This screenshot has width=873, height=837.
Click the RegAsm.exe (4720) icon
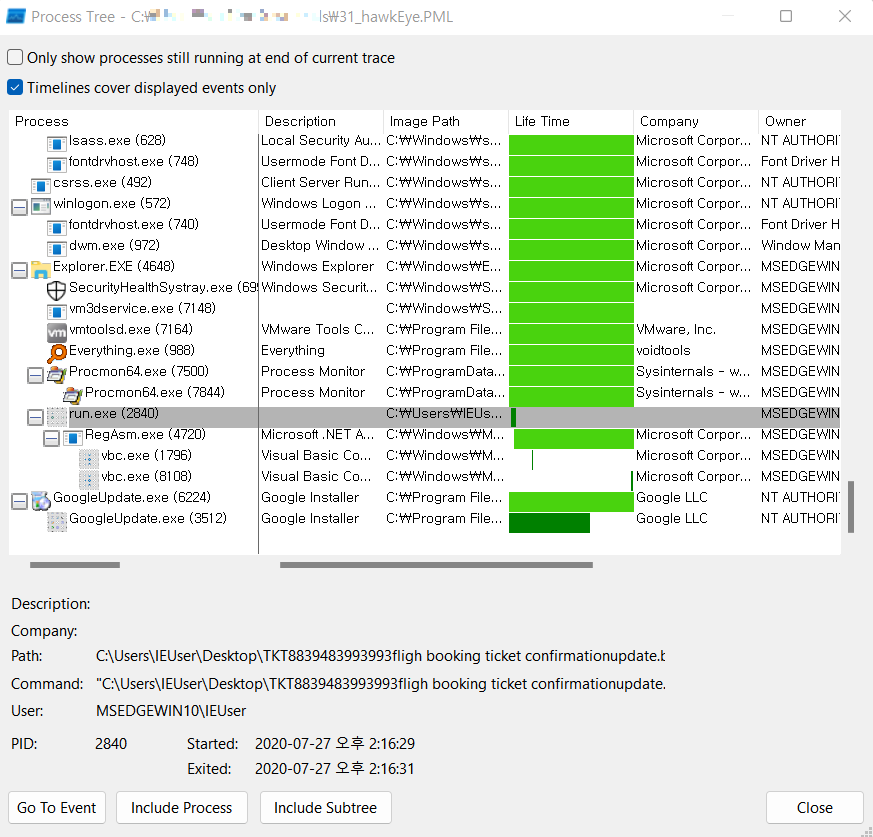pos(72,438)
